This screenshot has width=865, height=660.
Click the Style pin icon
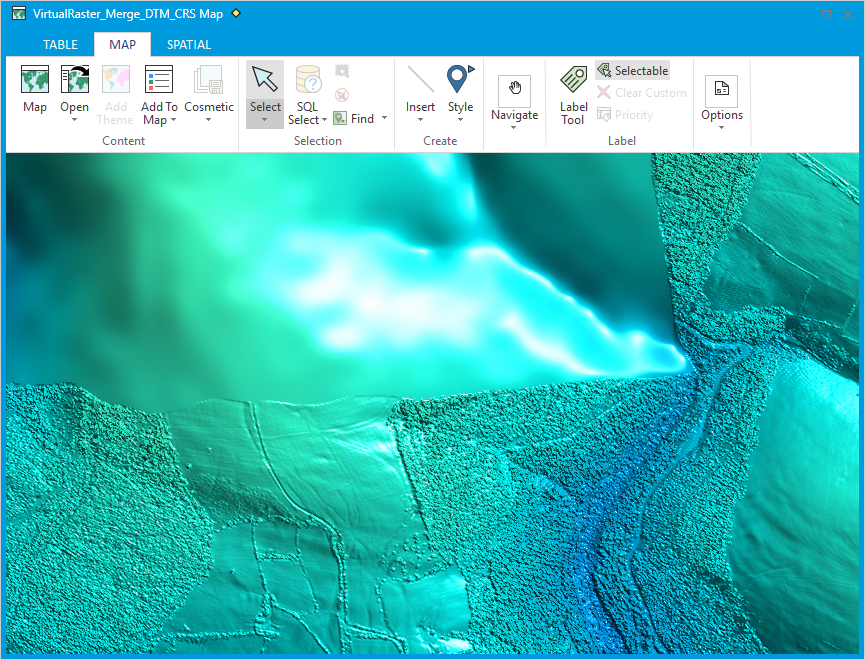coord(460,79)
